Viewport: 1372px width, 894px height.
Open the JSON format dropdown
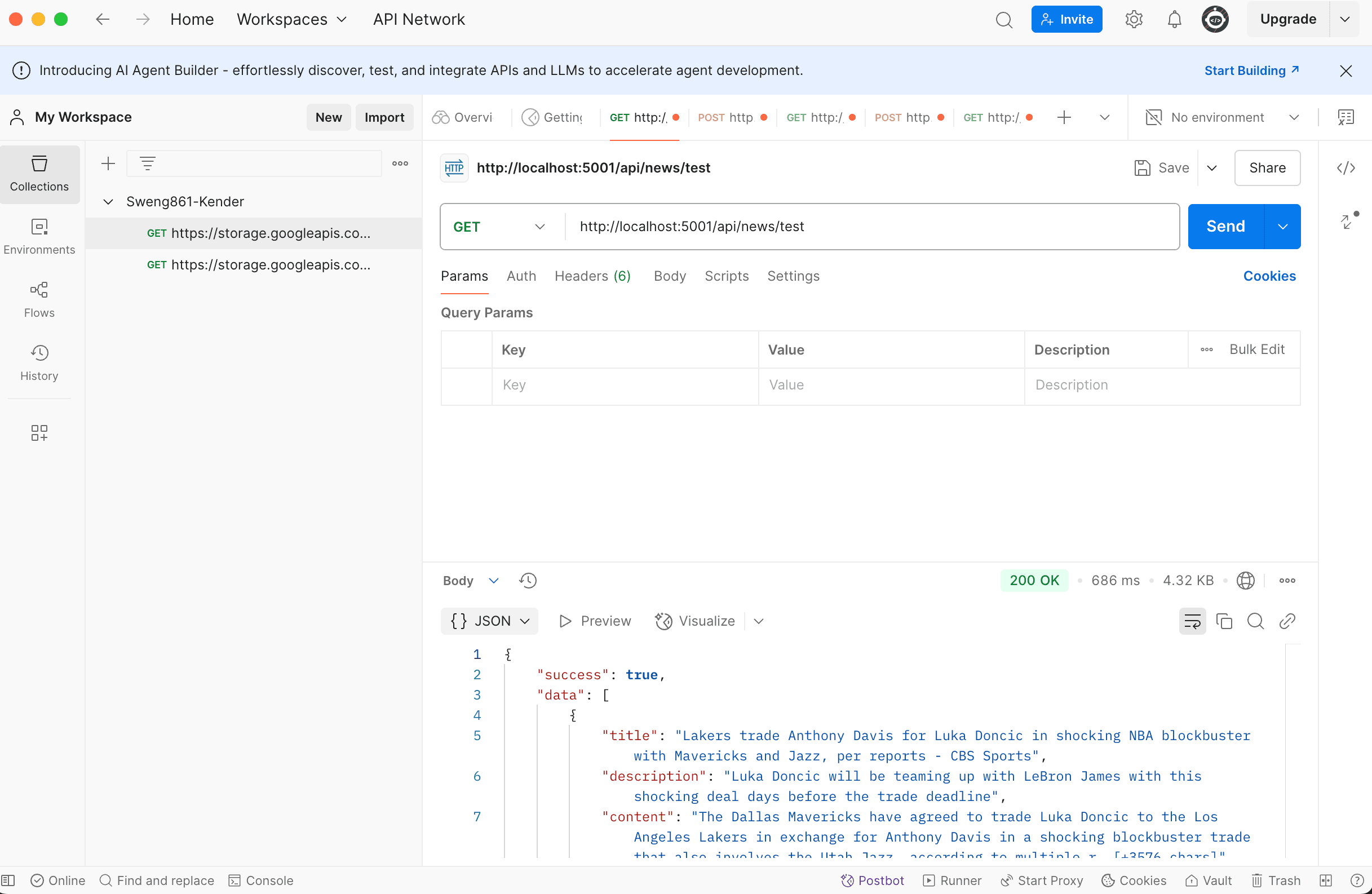(x=489, y=621)
